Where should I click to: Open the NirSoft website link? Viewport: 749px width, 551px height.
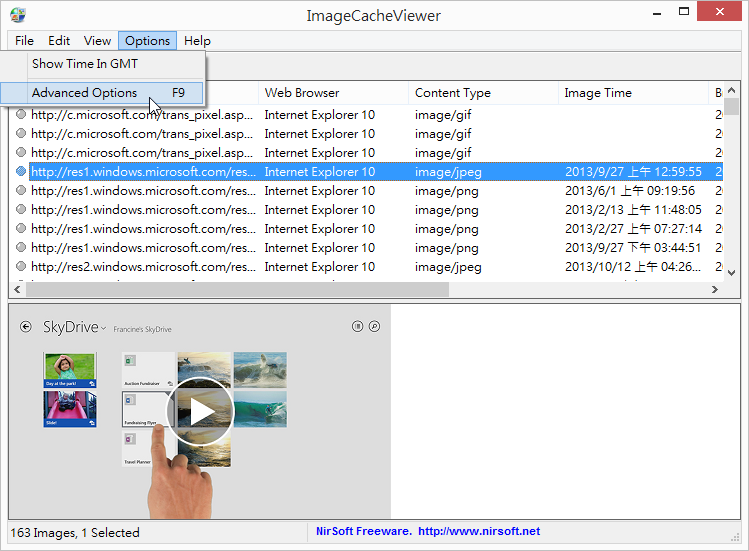pyautogui.click(x=479, y=531)
